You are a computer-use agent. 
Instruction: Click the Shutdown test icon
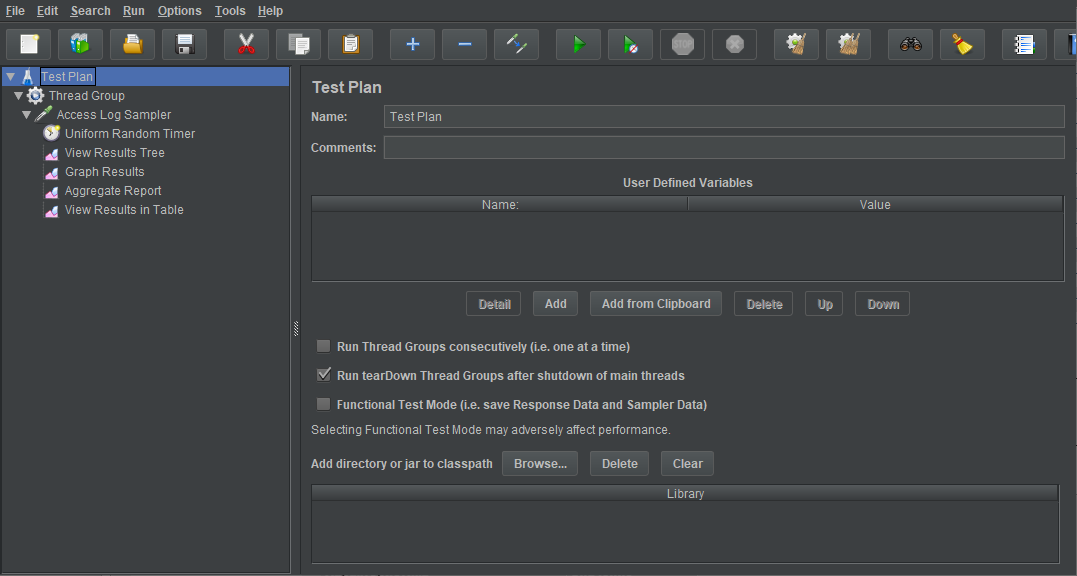click(x=734, y=45)
